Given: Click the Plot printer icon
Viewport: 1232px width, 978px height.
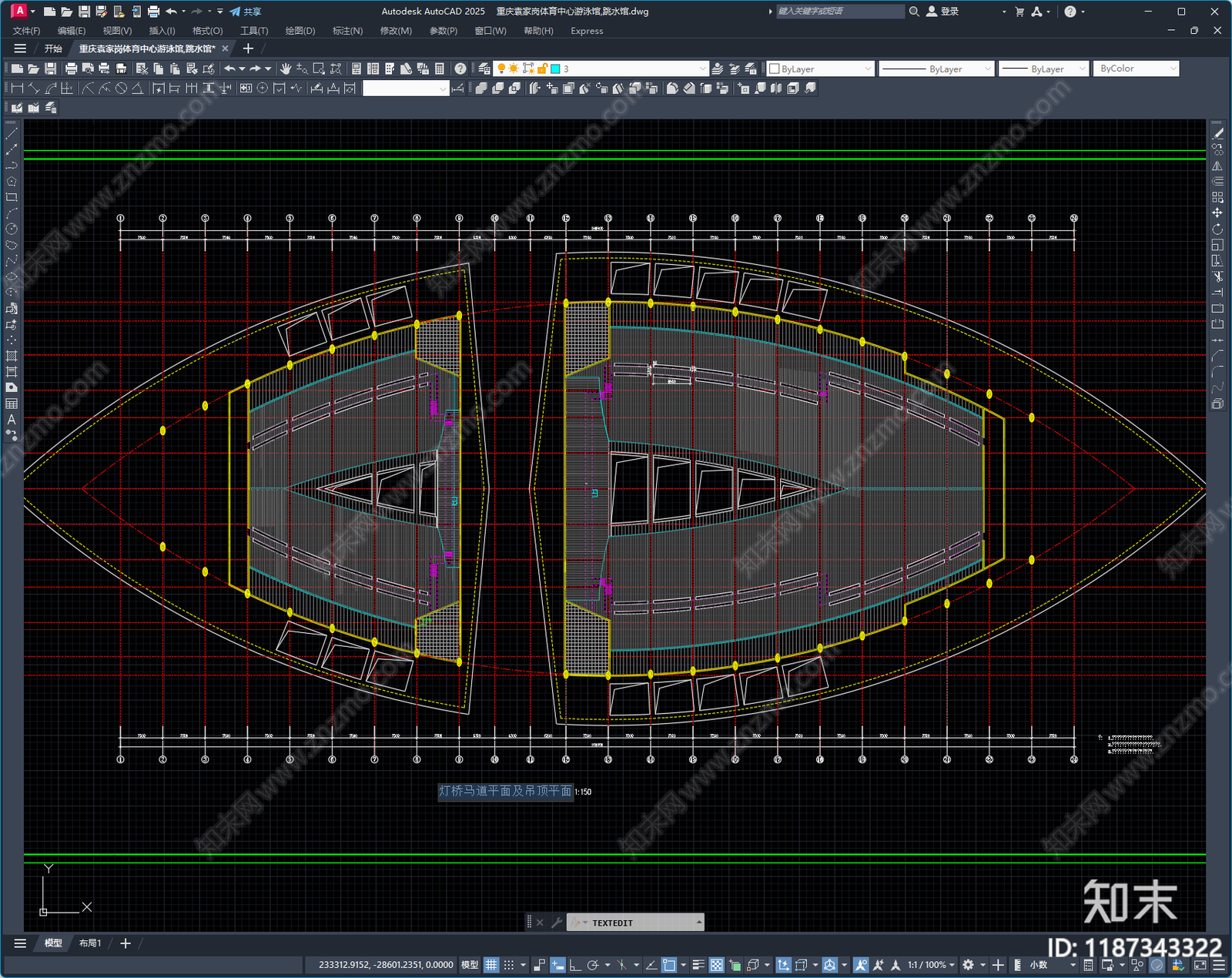Looking at the screenshot, I should [153, 12].
